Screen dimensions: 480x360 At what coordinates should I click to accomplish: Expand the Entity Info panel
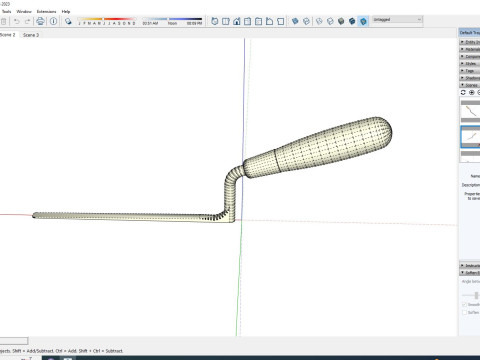click(x=470, y=42)
